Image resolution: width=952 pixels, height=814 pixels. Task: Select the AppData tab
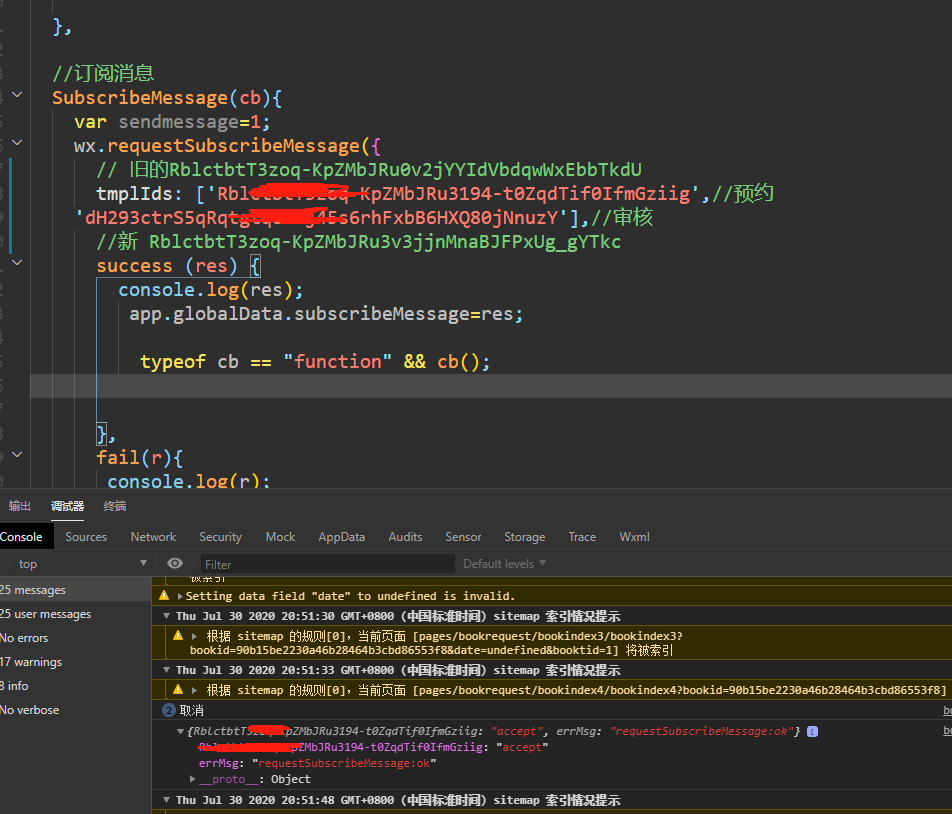[341, 537]
